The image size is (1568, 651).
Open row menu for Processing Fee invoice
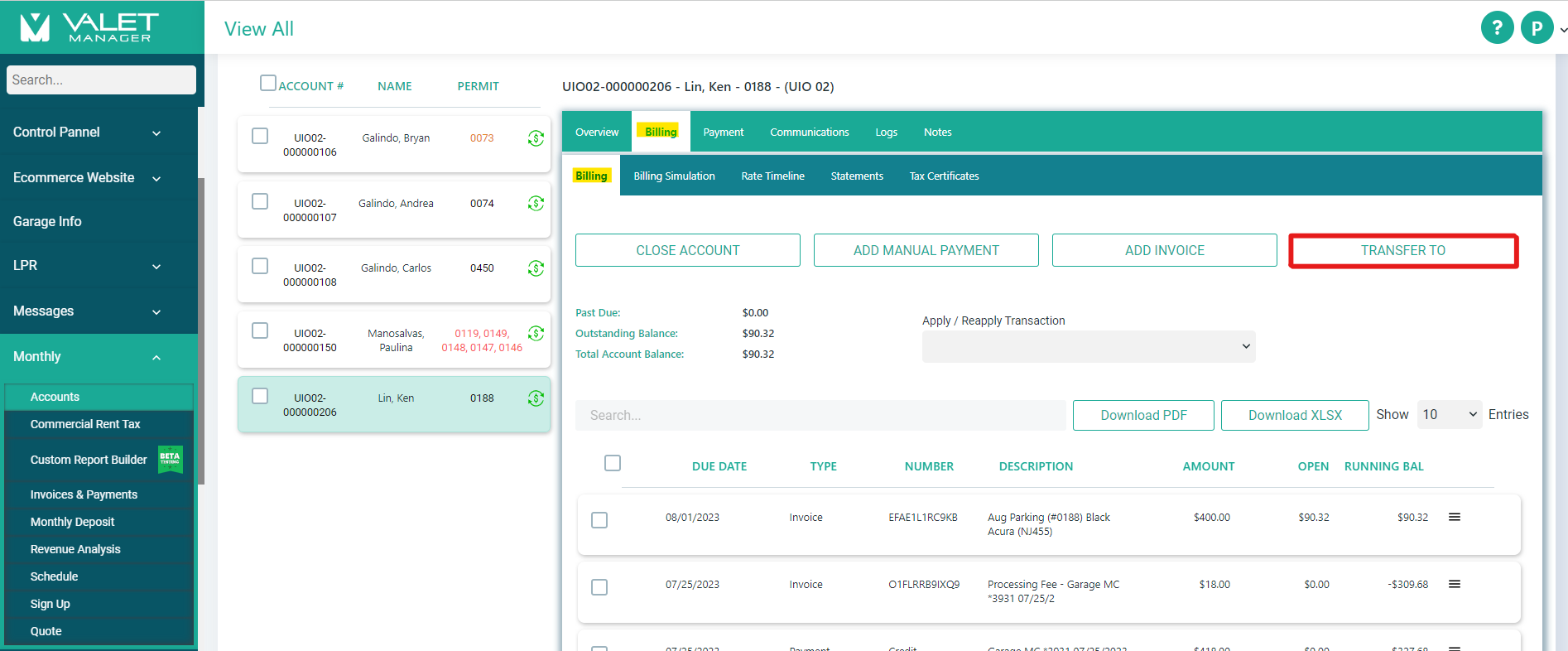[x=1454, y=585]
